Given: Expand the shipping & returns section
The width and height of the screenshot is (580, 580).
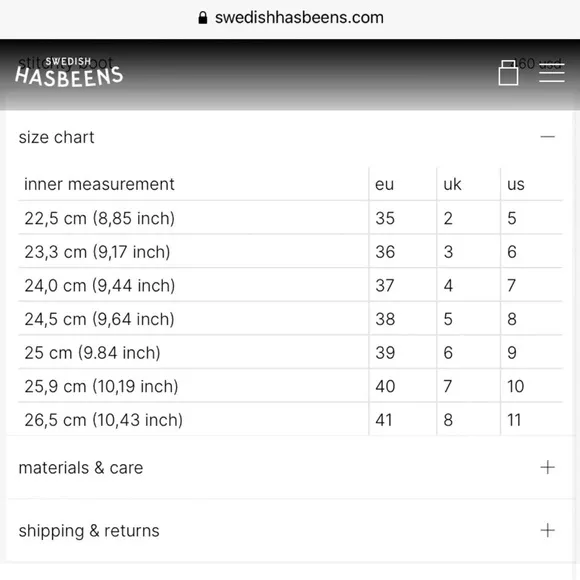Looking at the screenshot, I should coord(547,530).
